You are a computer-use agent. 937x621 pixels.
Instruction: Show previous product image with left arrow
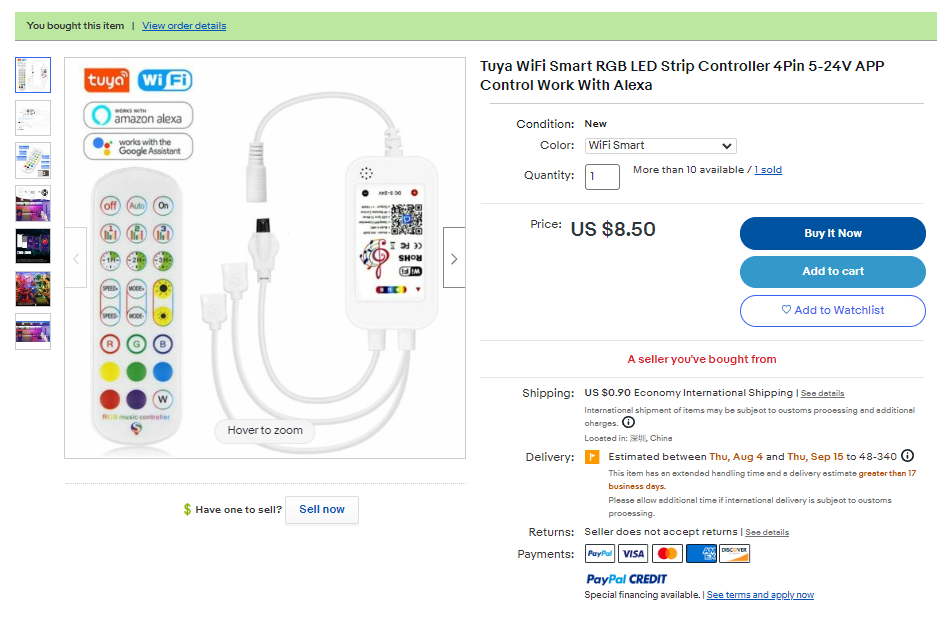pyautogui.click(x=76, y=258)
